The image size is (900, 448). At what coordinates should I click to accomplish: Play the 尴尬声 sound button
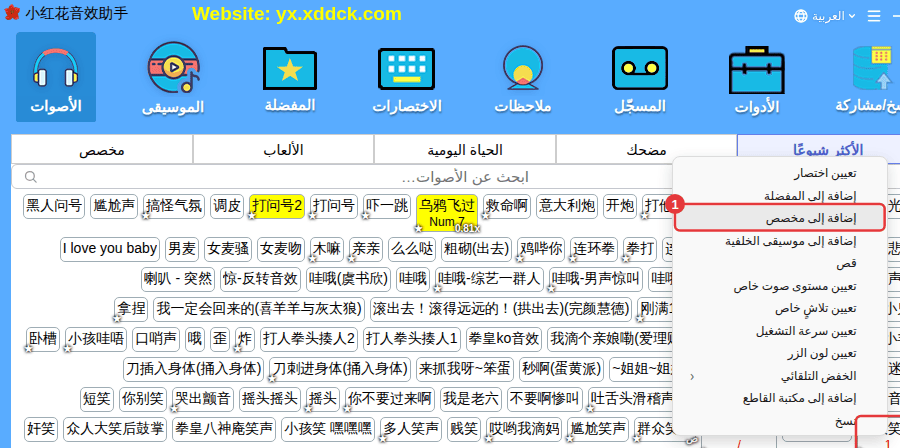[114, 207]
